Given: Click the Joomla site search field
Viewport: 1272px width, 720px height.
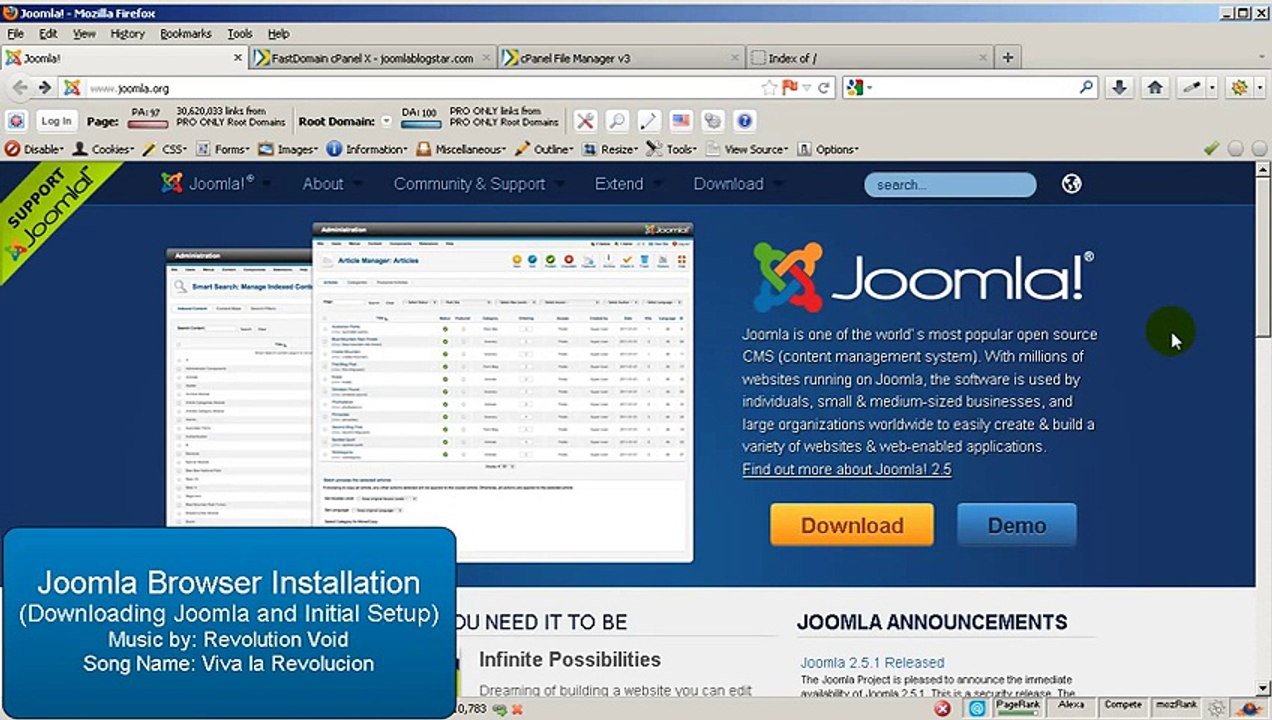Looking at the screenshot, I should click(950, 185).
